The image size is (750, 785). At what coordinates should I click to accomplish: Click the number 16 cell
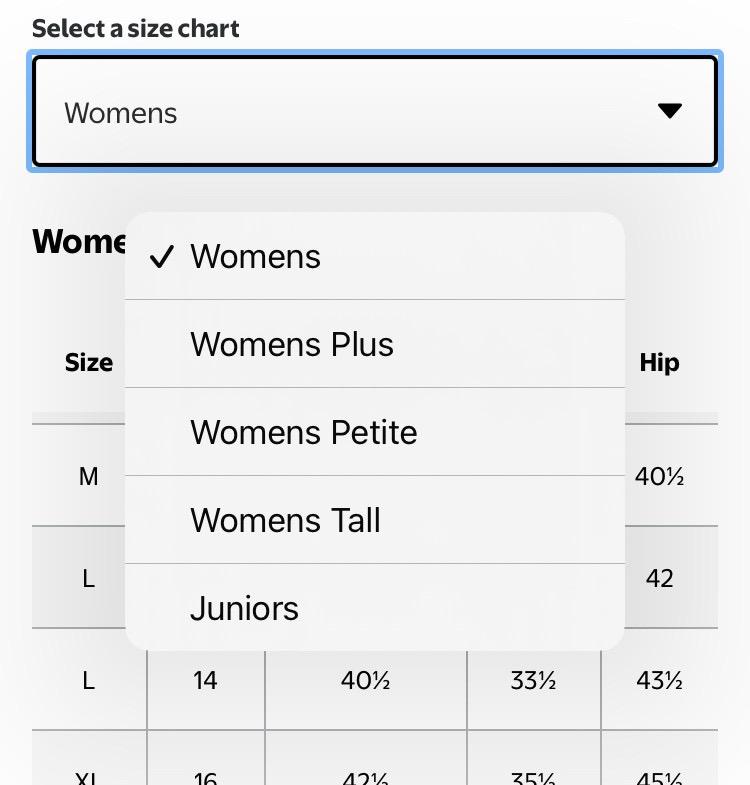tap(205, 776)
